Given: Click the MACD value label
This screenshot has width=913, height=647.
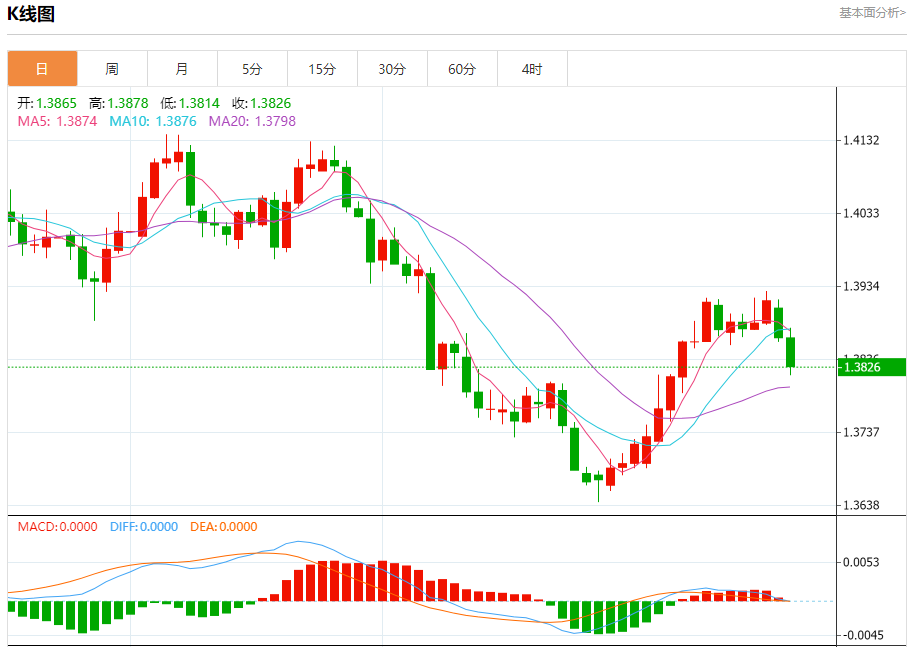Looking at the screenshot, I should pyautogui.click(x=57, y=526).
